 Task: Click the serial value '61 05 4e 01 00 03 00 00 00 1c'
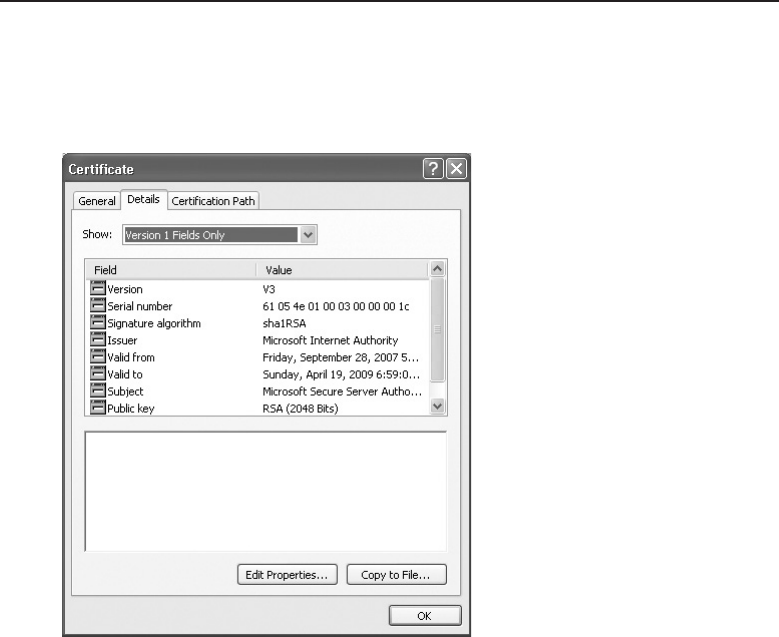[336, 306]
